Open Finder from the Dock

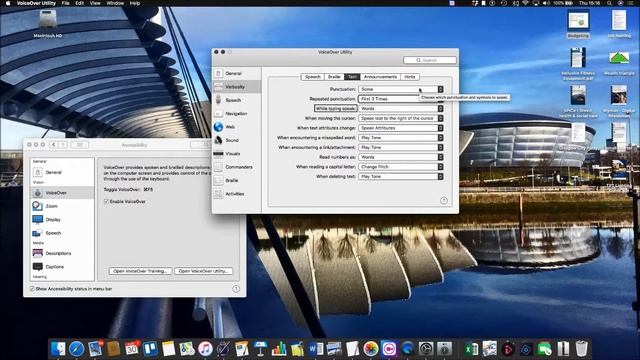pyautogui.click(x=58, y=349)
